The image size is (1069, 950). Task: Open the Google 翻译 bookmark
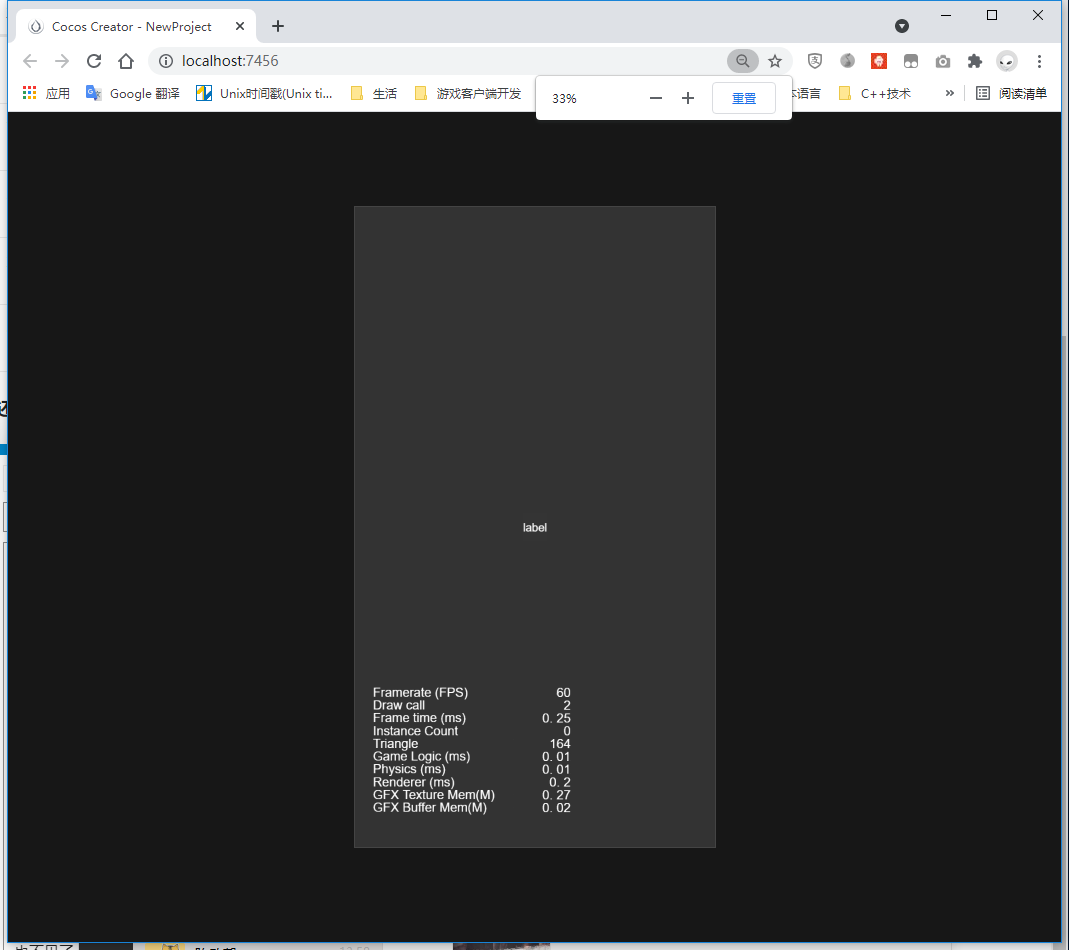click(133, 93)
